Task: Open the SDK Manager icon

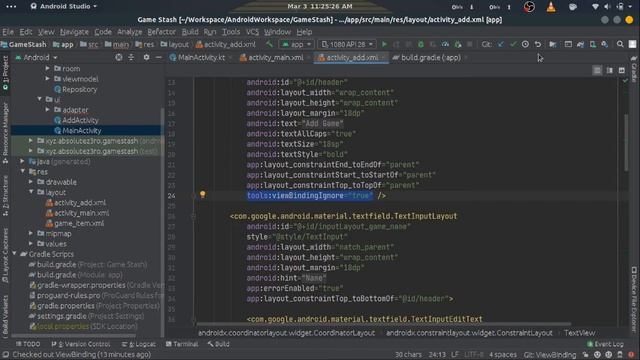Action: (x=604, y=44)
